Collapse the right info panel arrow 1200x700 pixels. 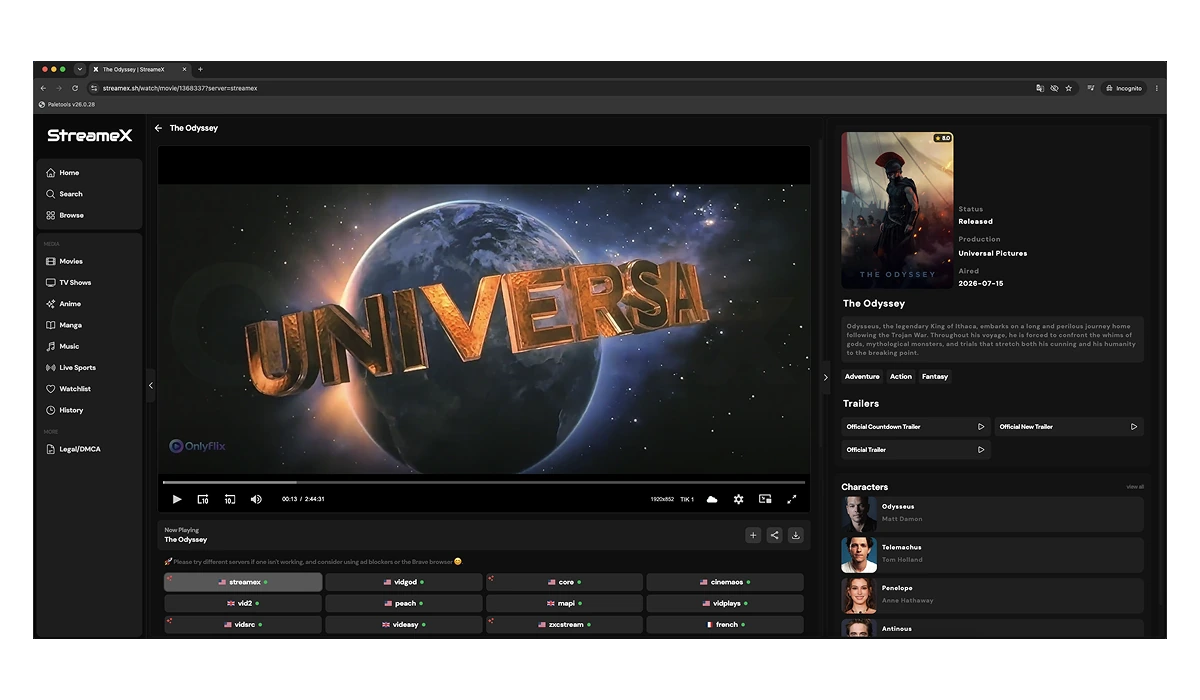click(x=826, y=377)
